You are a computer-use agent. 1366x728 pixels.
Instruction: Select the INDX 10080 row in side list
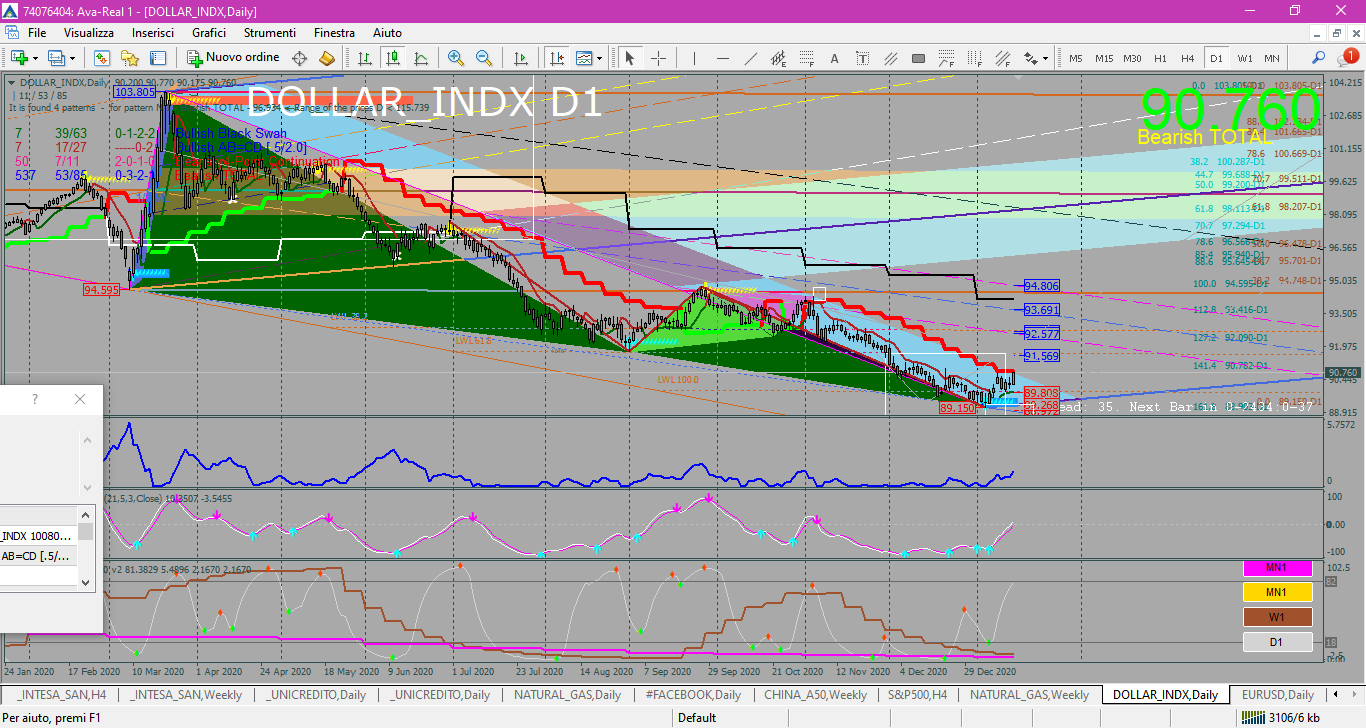pos(38,536)
